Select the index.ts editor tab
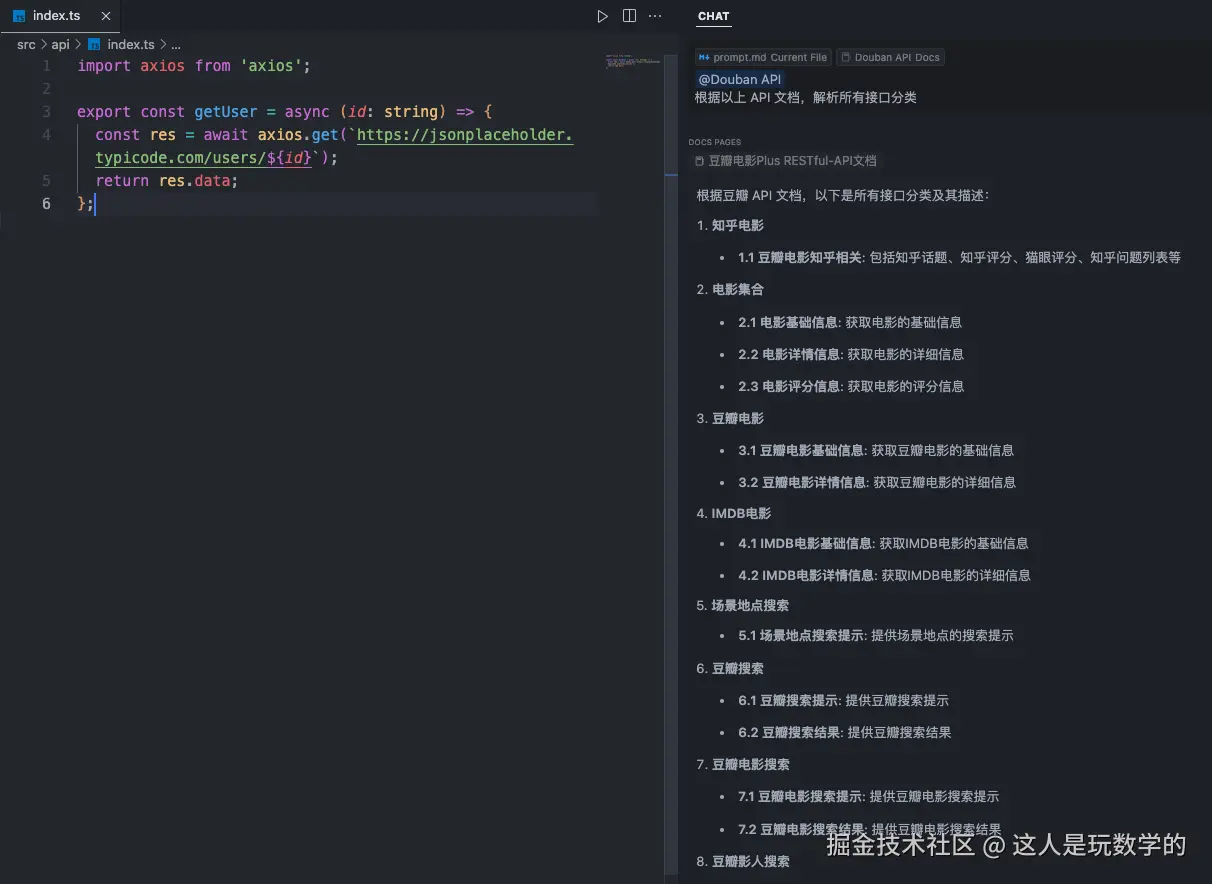The image size is (1212, 884). click(60, 16)
